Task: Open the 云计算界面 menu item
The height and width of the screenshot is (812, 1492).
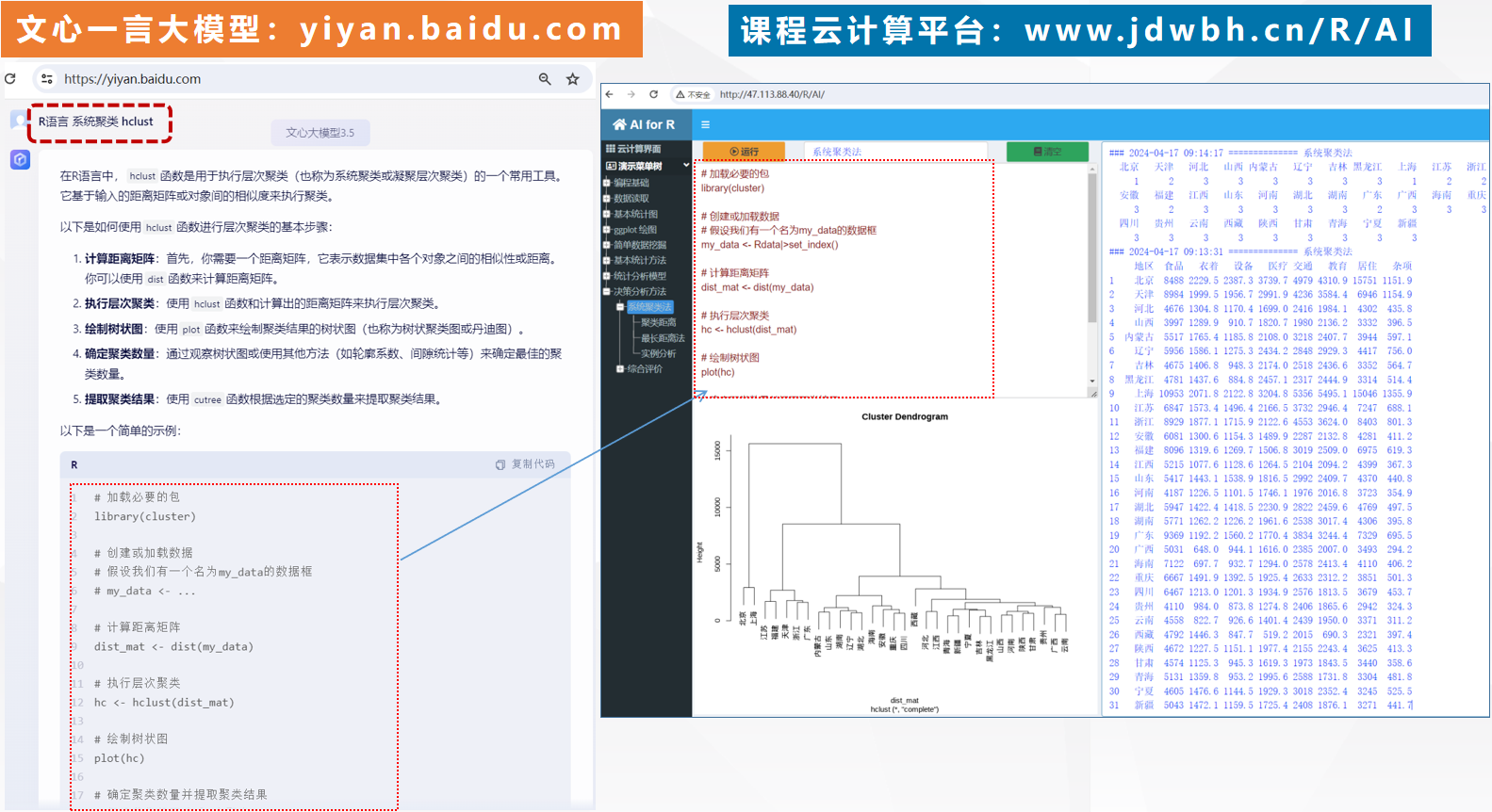Action: 633,149
